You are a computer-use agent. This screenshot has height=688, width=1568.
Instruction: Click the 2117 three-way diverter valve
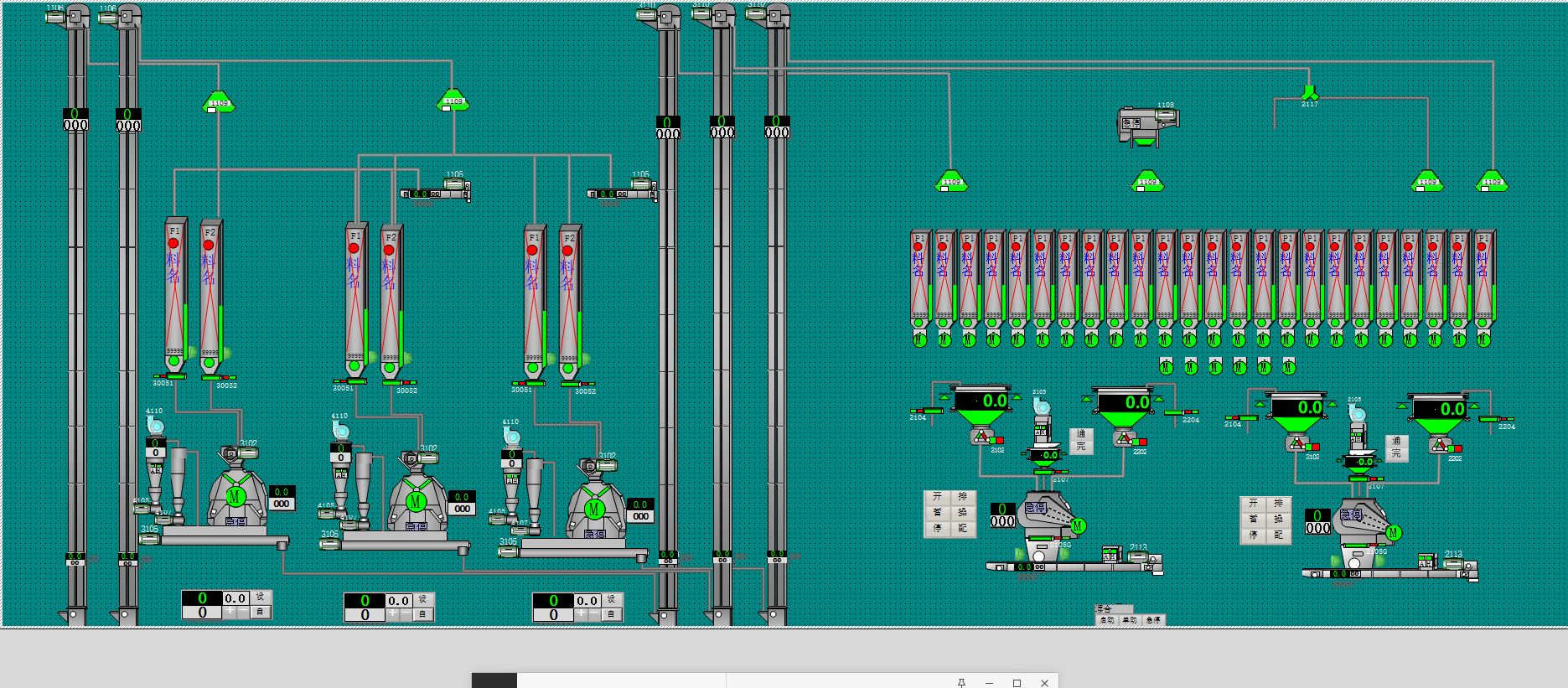(1309, 91)
